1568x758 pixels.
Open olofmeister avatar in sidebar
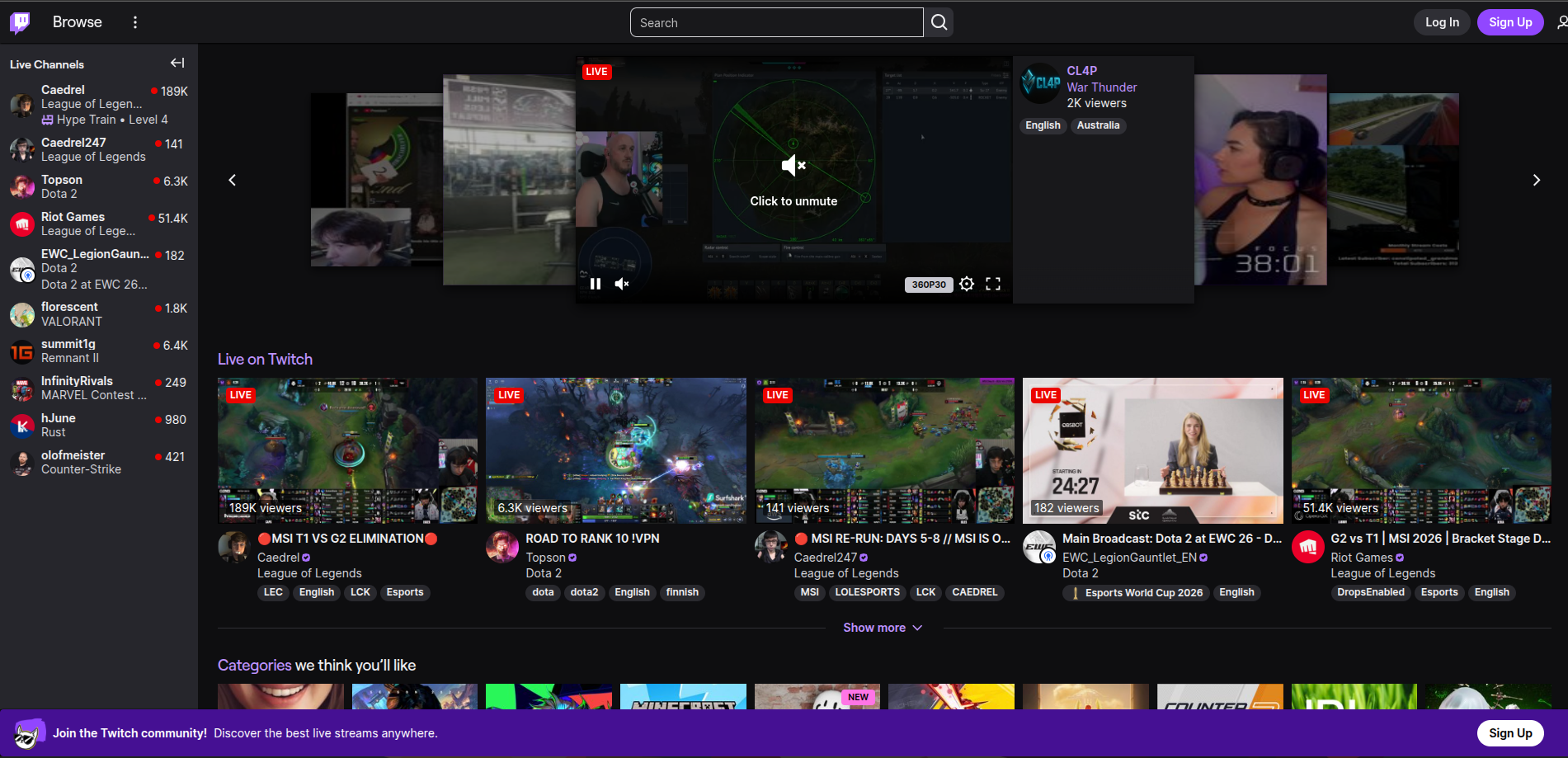[22, 463]
